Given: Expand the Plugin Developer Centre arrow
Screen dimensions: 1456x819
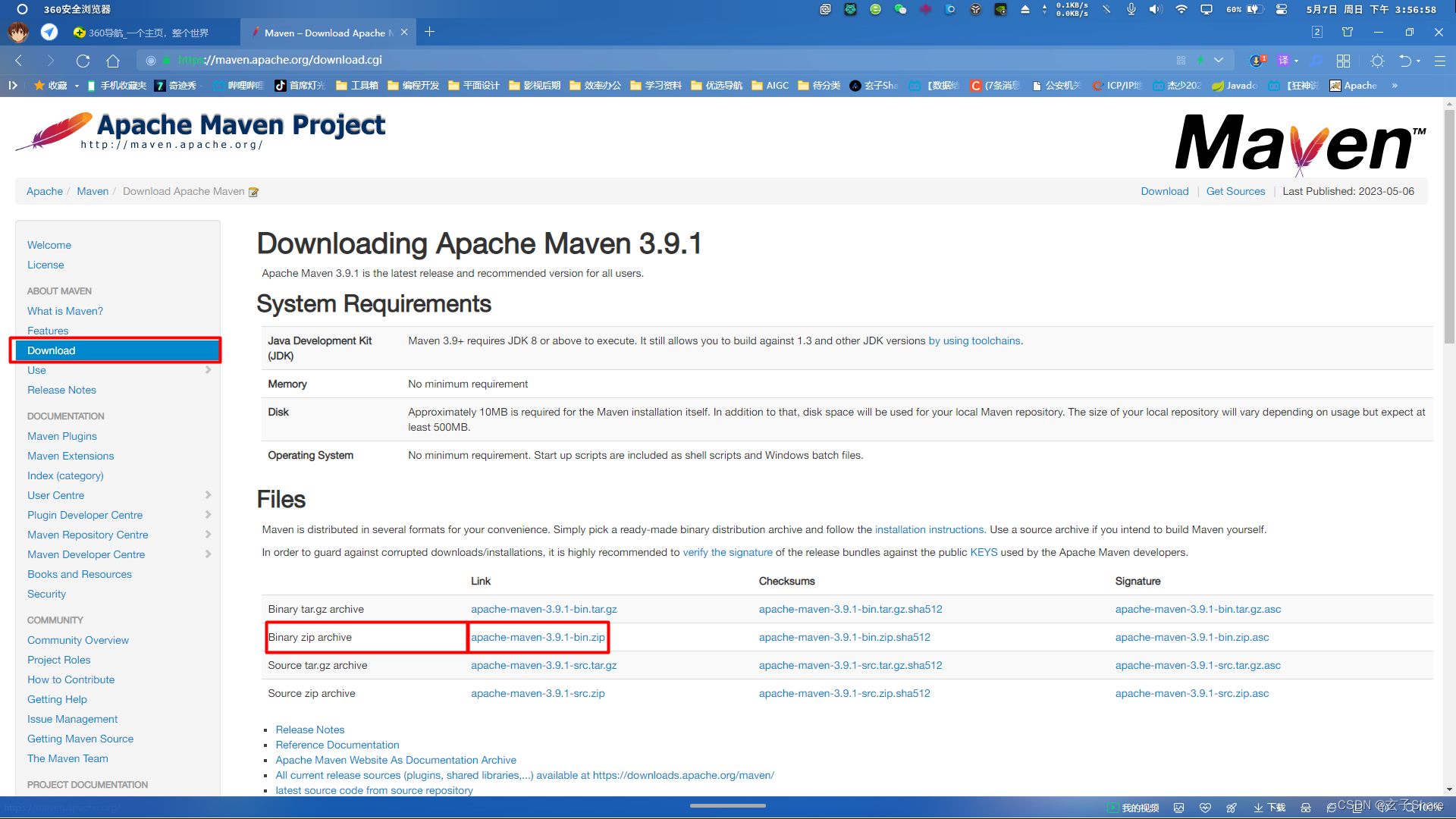Looking at the screenshot, I should [208, 515].
